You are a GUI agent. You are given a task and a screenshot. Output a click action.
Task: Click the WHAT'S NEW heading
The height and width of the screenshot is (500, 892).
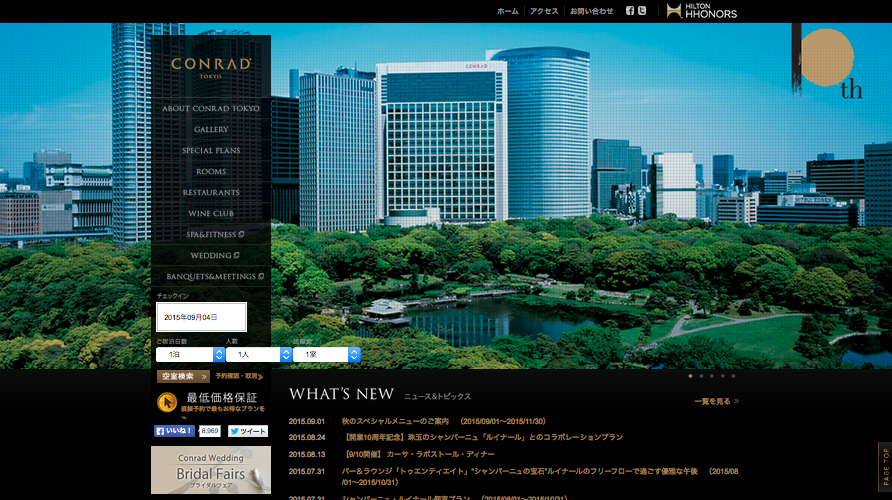(x=341, y=394)
